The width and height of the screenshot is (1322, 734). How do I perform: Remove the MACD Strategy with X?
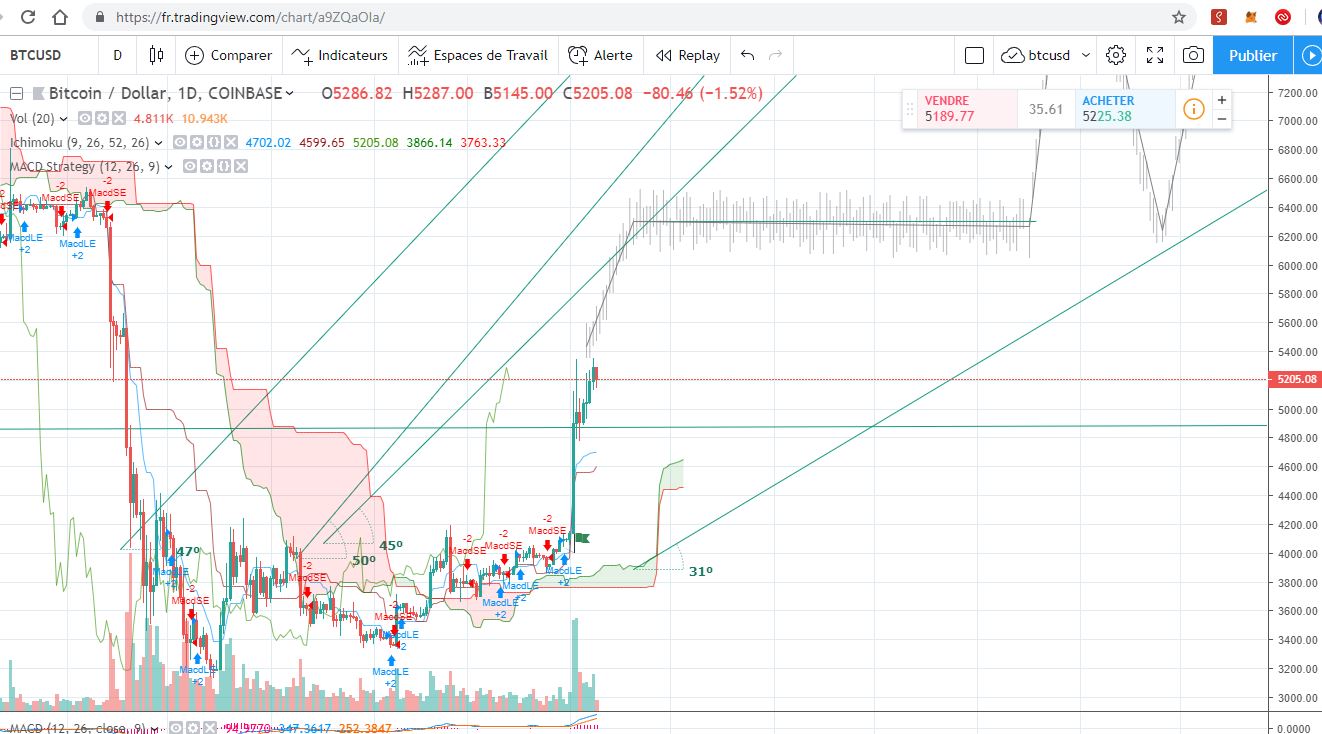click(241, 166)
